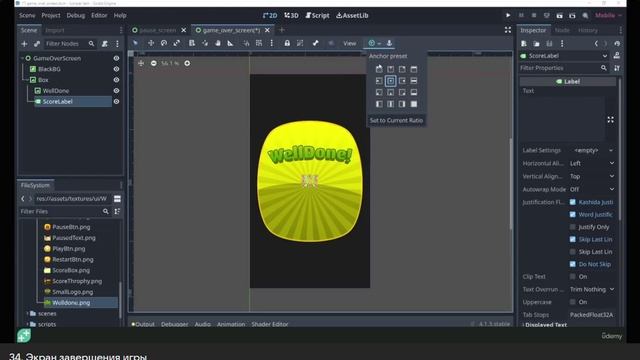Uncheck Kashida Justification flag
Screen dimensions: 640x360
[573, 202]
